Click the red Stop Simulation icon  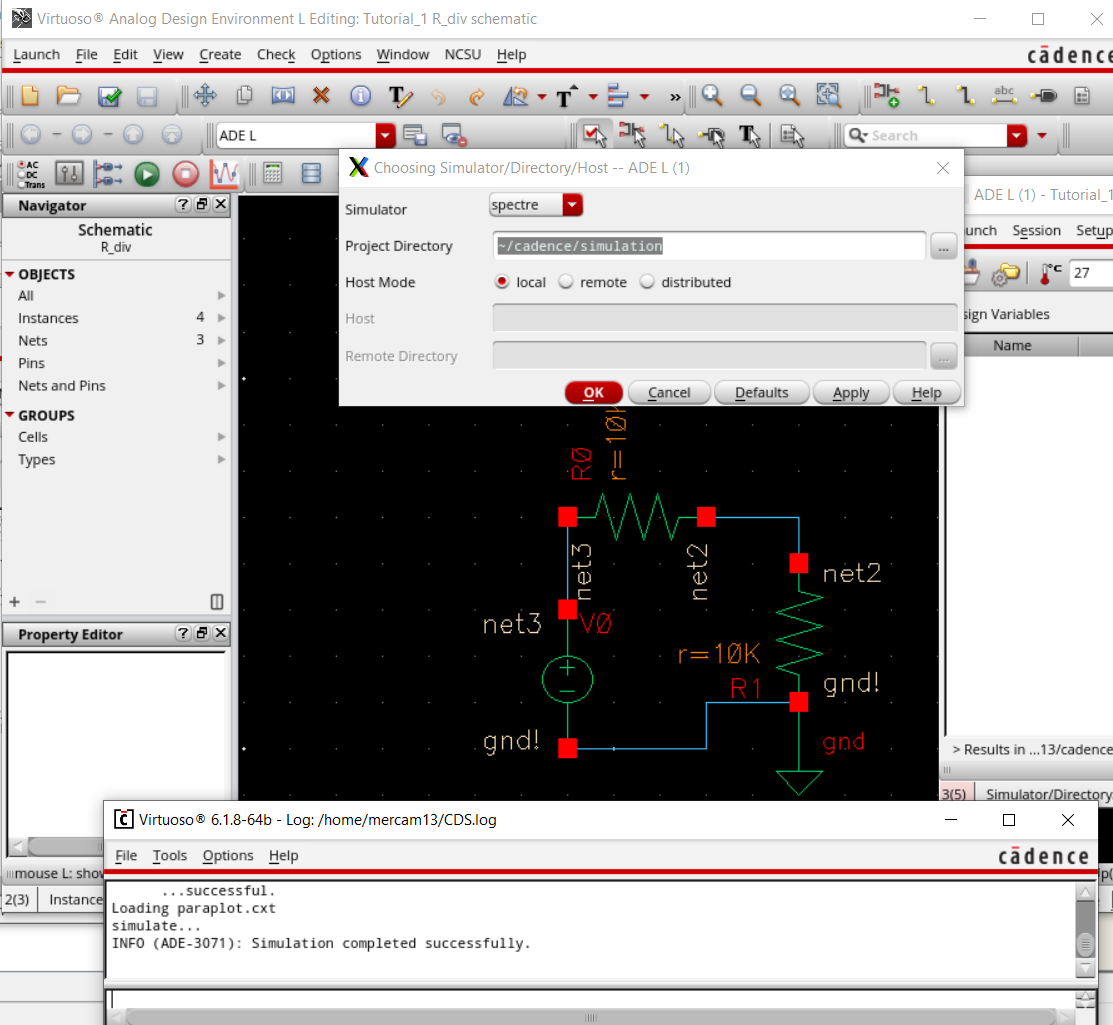tap(186, 174)
